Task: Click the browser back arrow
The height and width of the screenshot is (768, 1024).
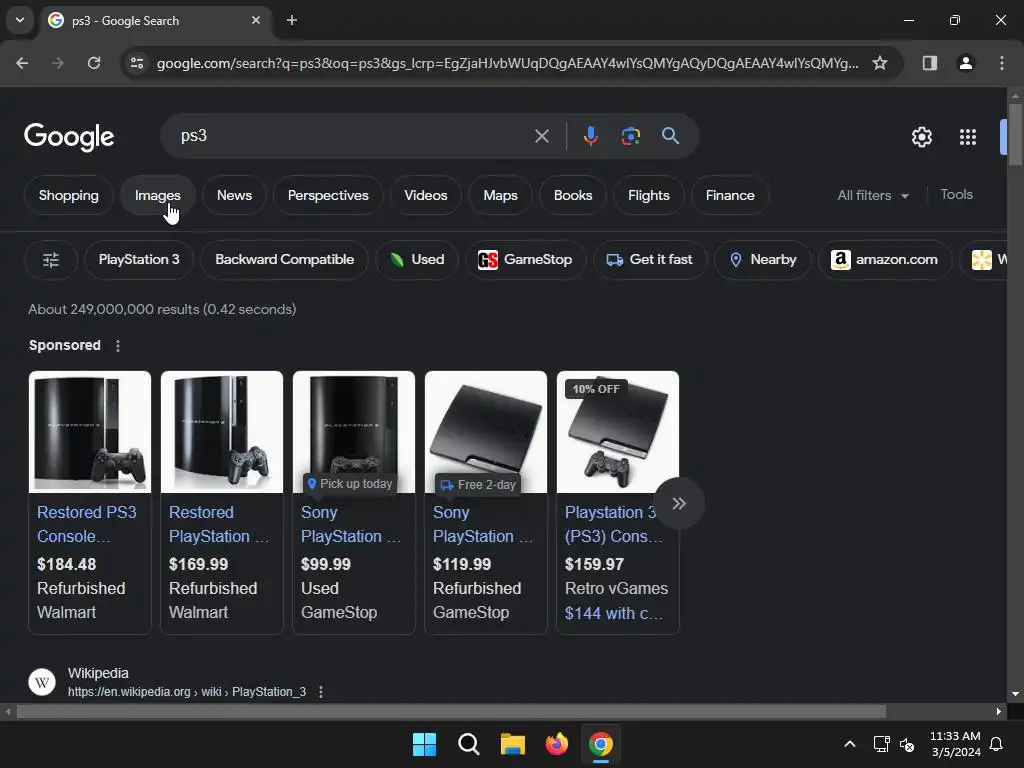Action: 22,63
